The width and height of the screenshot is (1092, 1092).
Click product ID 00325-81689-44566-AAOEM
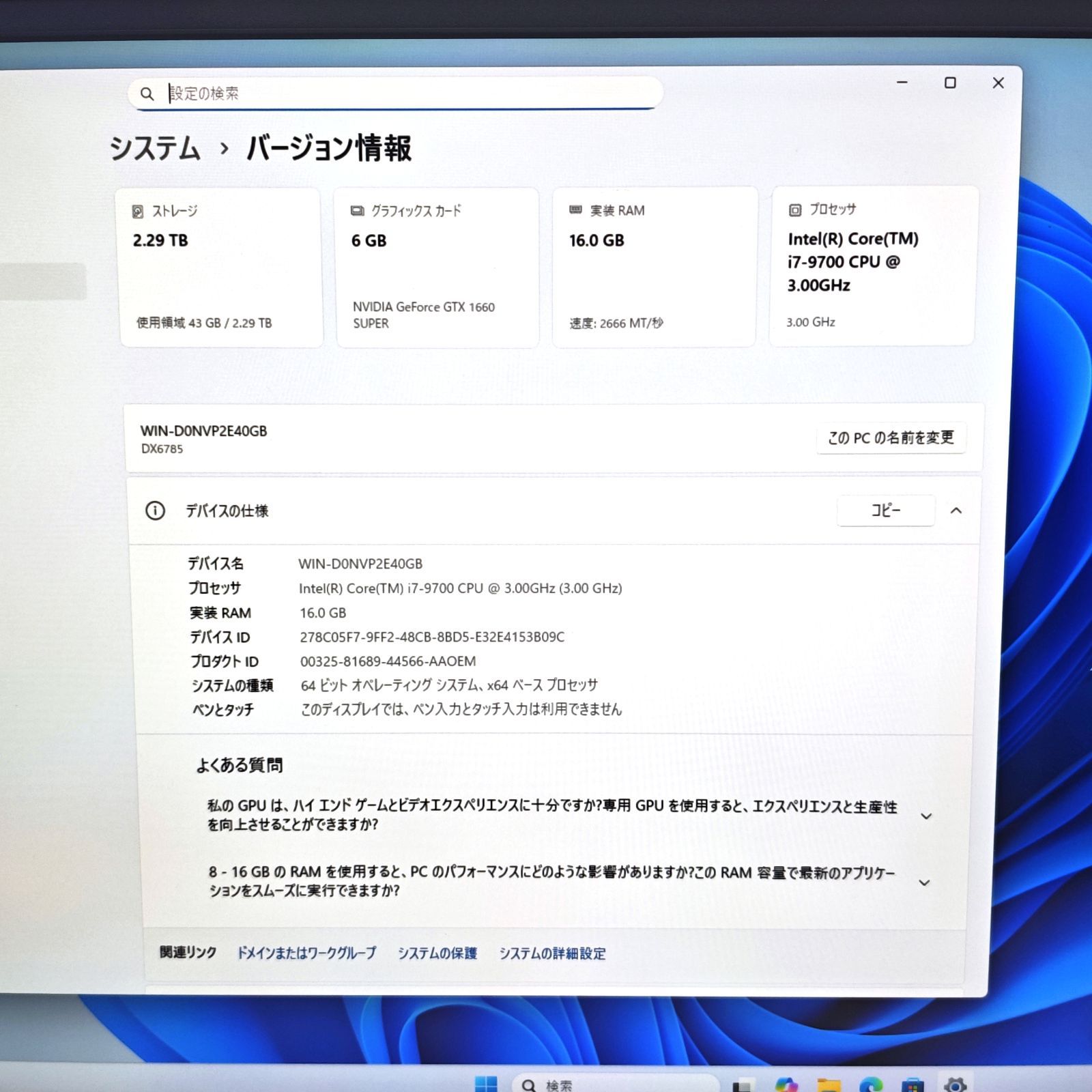point(388,661)
